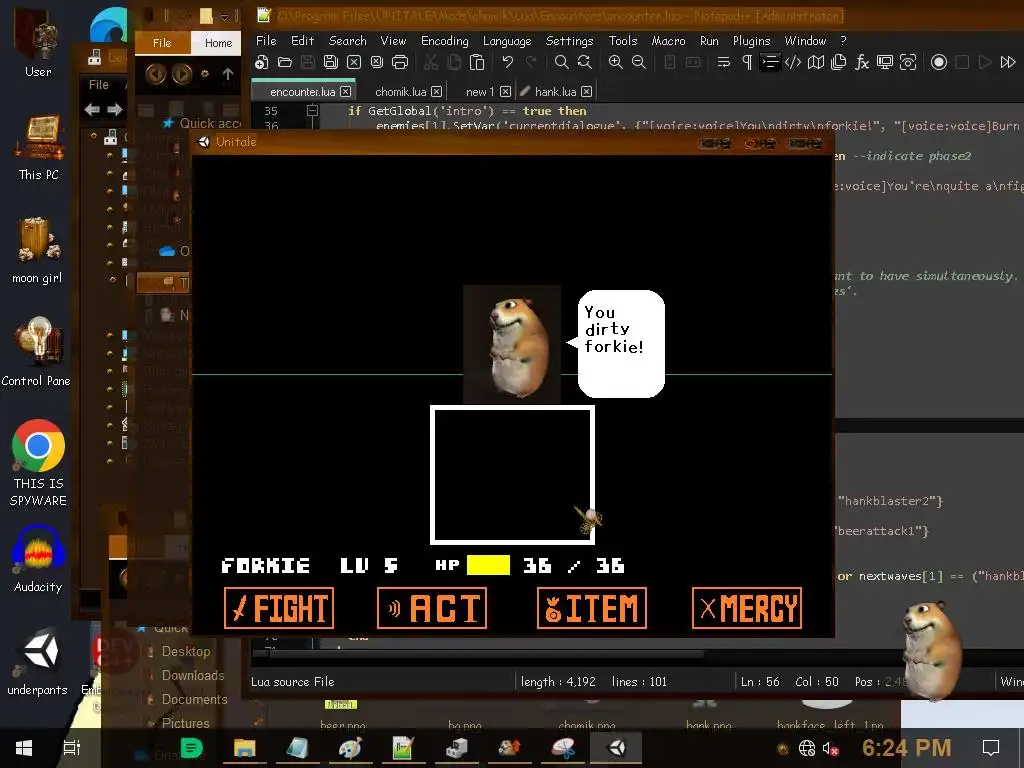Screen dimensions: 1024x768
Task: Click 'Lua source File' in the status bar
Action: tap(293, 682)
